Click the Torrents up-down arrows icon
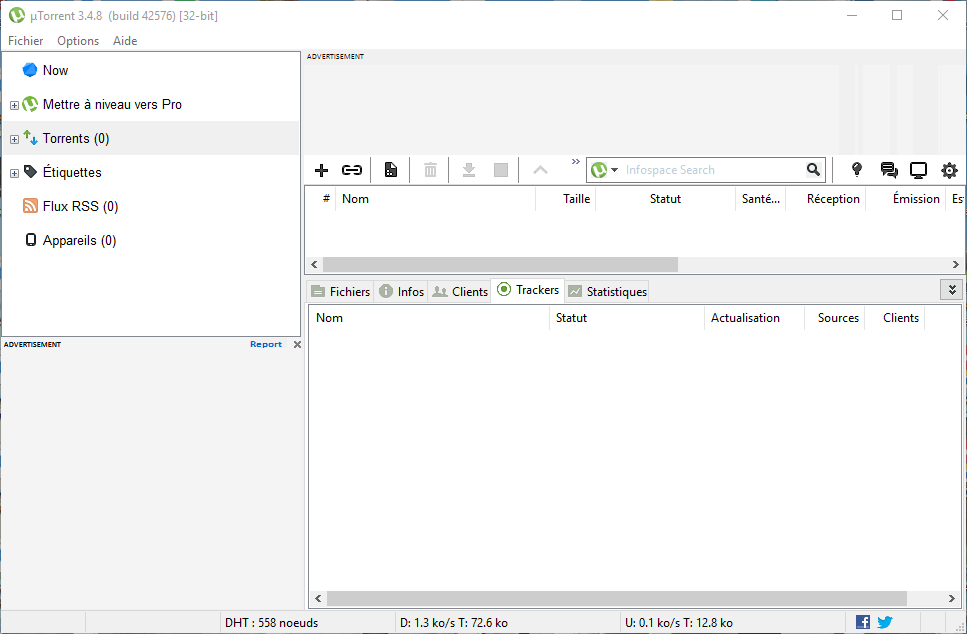Image resolution: width=967 pixels, height=634 pixels. click(x=30, y=137)
